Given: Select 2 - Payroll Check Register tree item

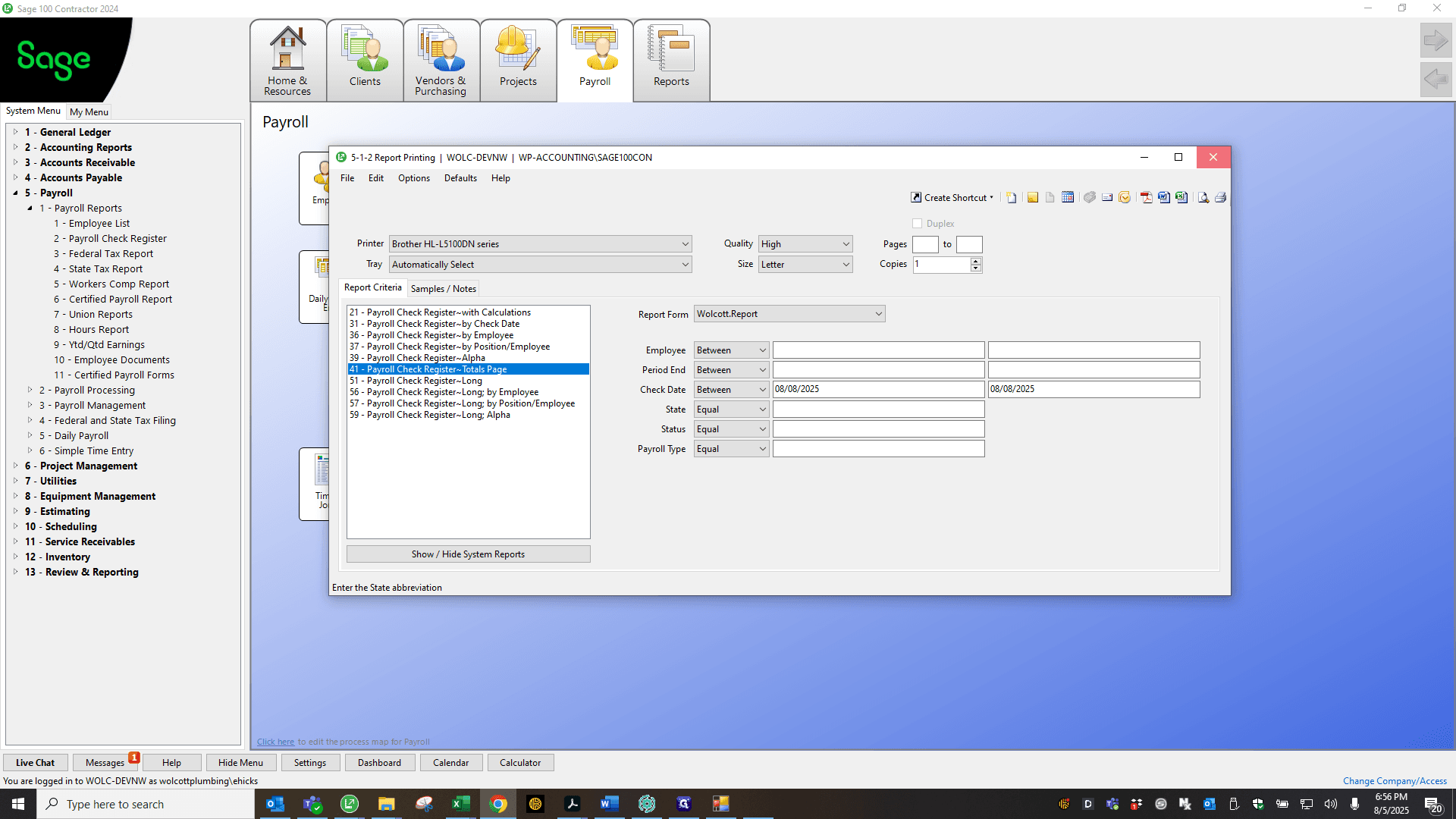Looking at the screenshot, I should pyautogui.click(x=110, y=238).
